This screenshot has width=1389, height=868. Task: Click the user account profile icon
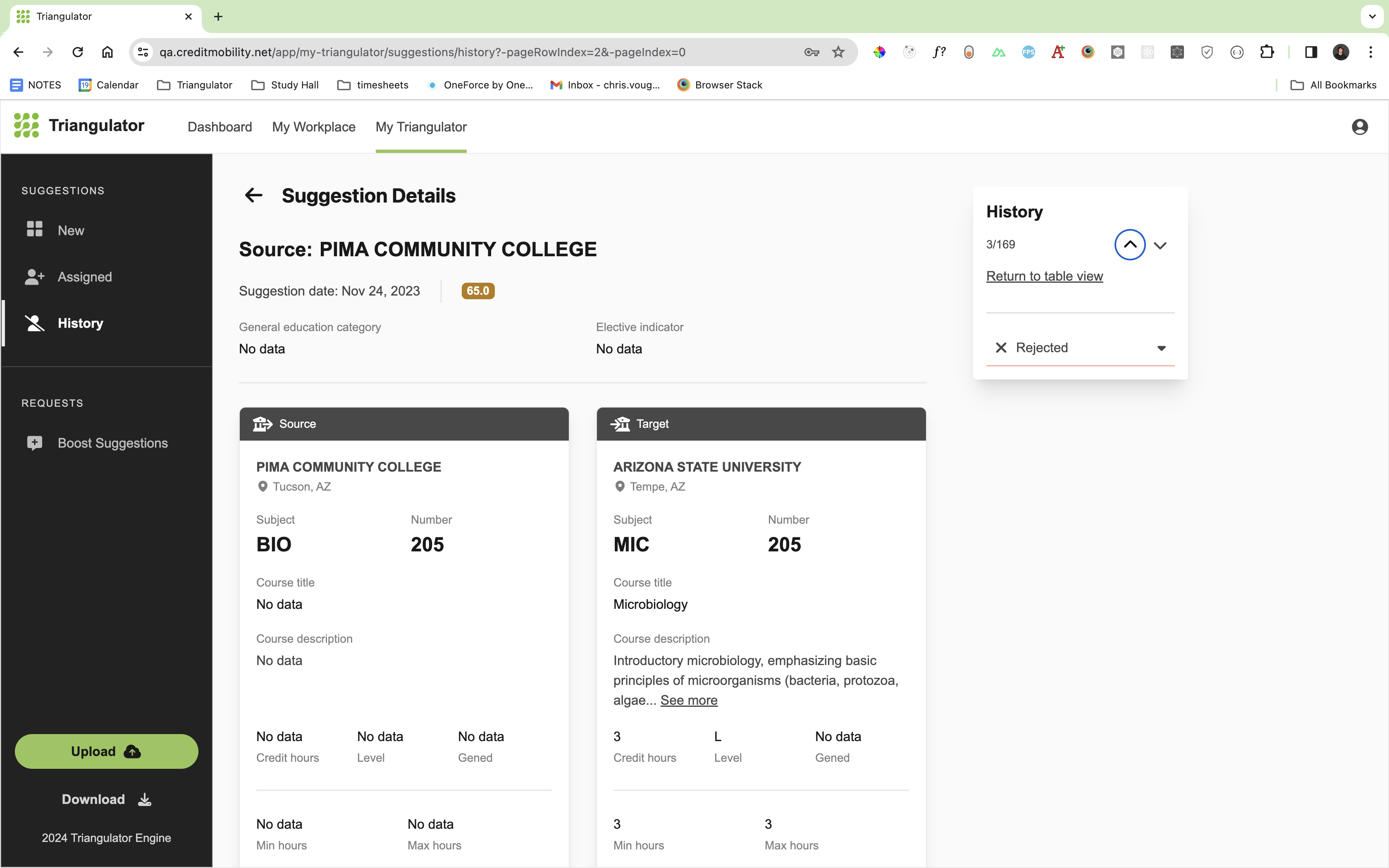(x=1359, y=127)
